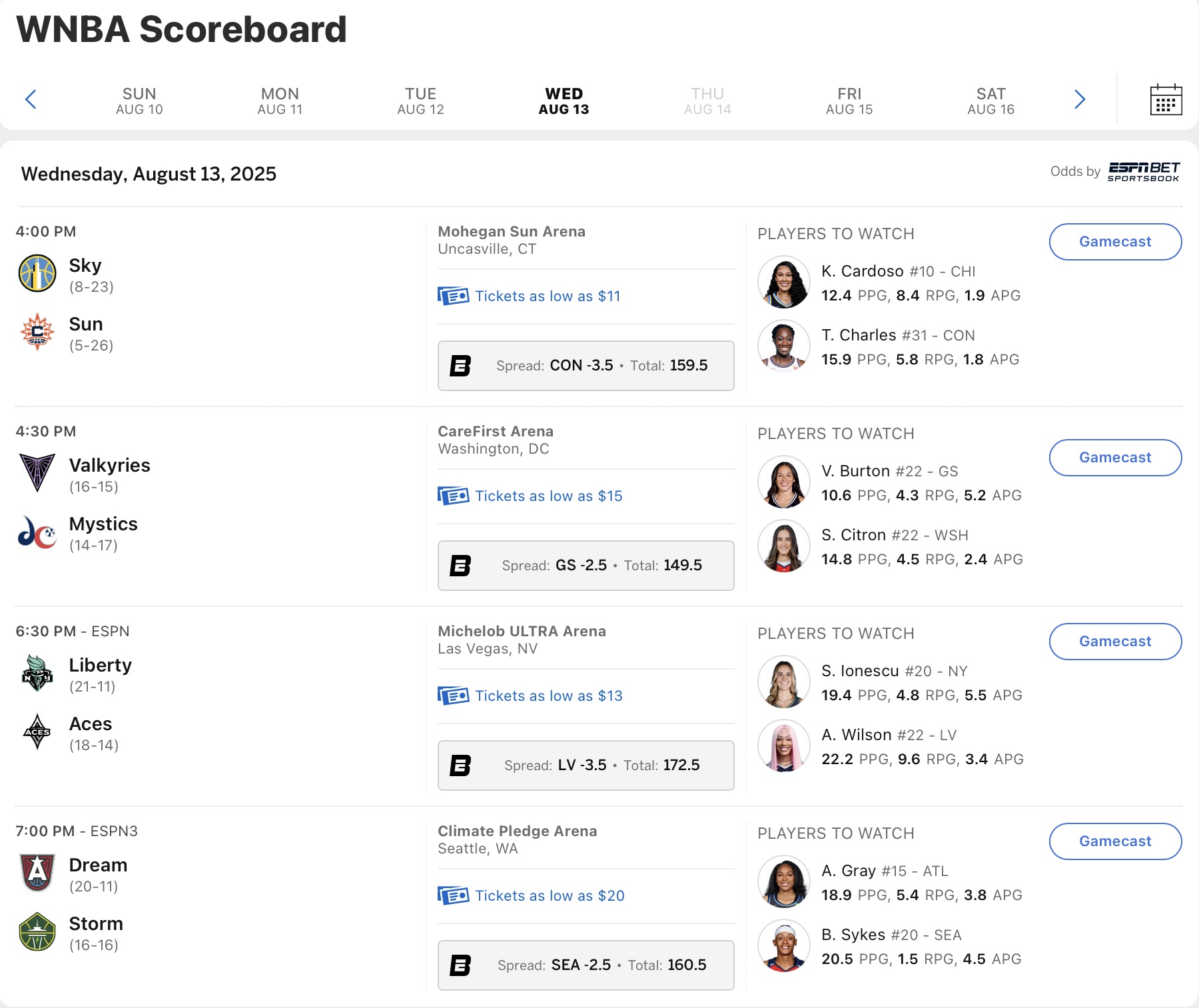Open K. Cardoso player name link
Viewport: 1199px width, 1008px height.
pyautogui.click(x=863, y=271)
